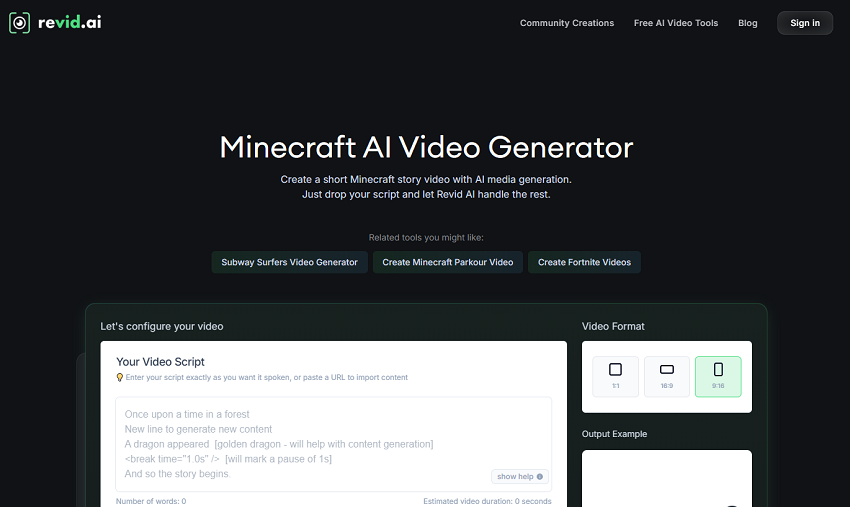Click the revid.ai wordmark
The image size is (850, 507).
click(x=69, y=22)
